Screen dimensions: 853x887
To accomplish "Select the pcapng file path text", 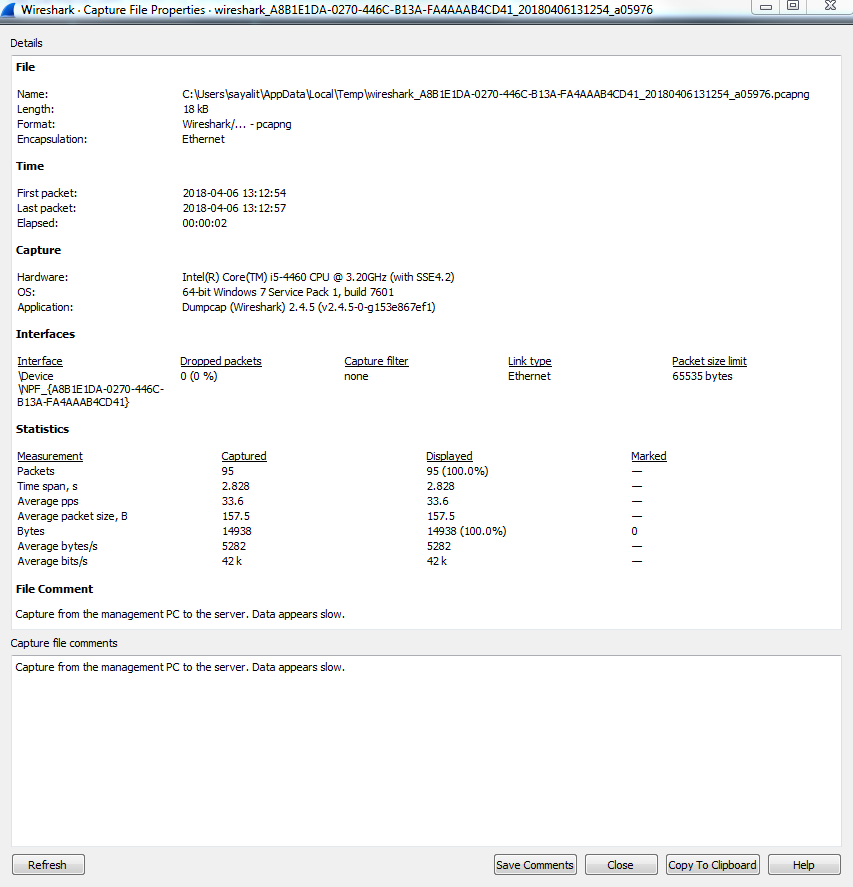I will pyautogui.click(x=496, y=94).
